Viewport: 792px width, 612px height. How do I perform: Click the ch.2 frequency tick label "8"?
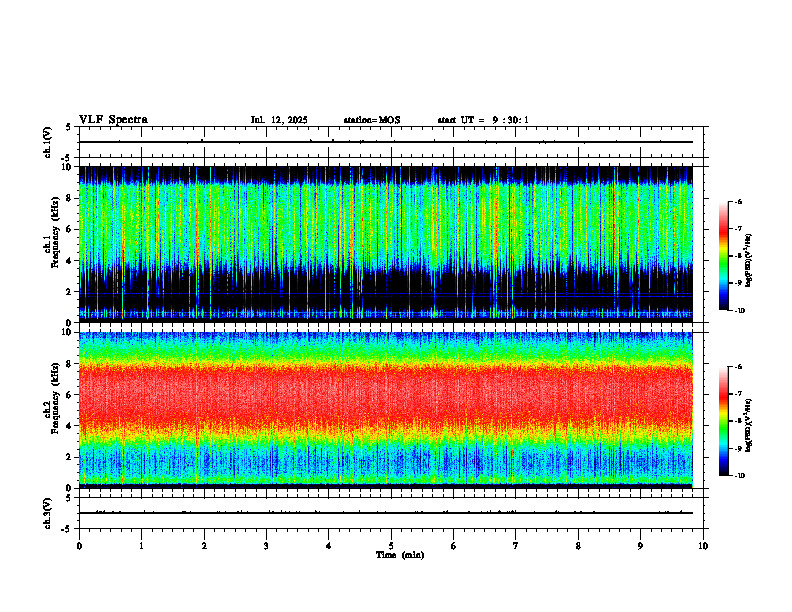[70, 364]
